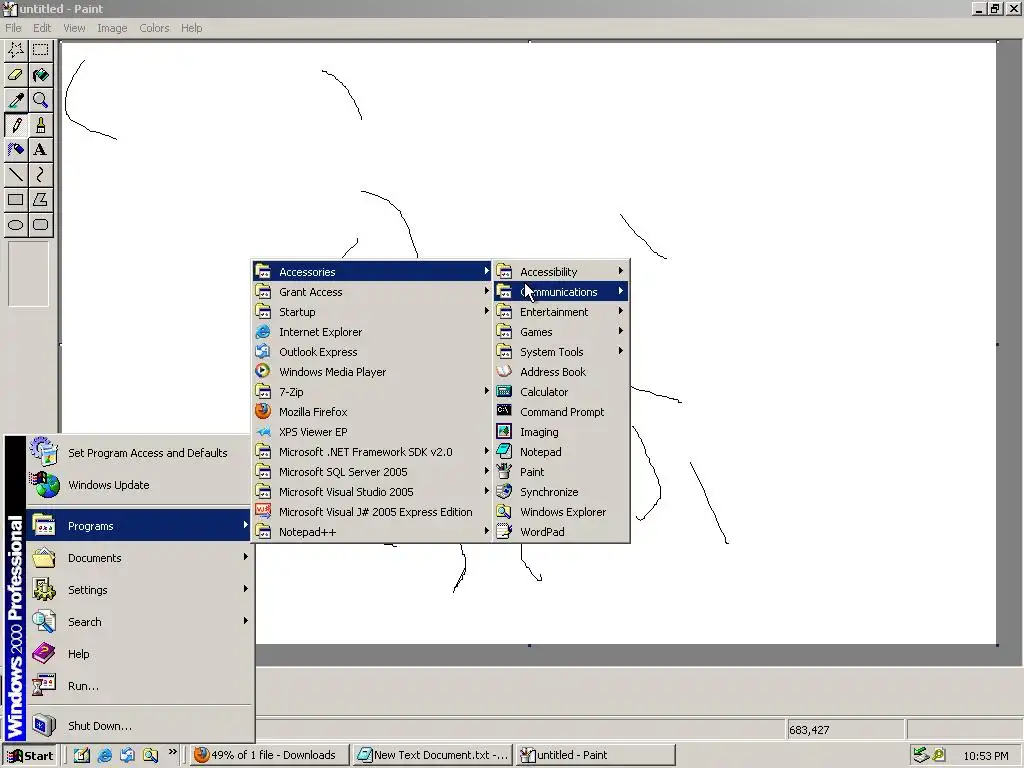The image size is (1024, 768).
Task: Switch to New Text Document.txt taskbar button
Action: coord(433,756)
